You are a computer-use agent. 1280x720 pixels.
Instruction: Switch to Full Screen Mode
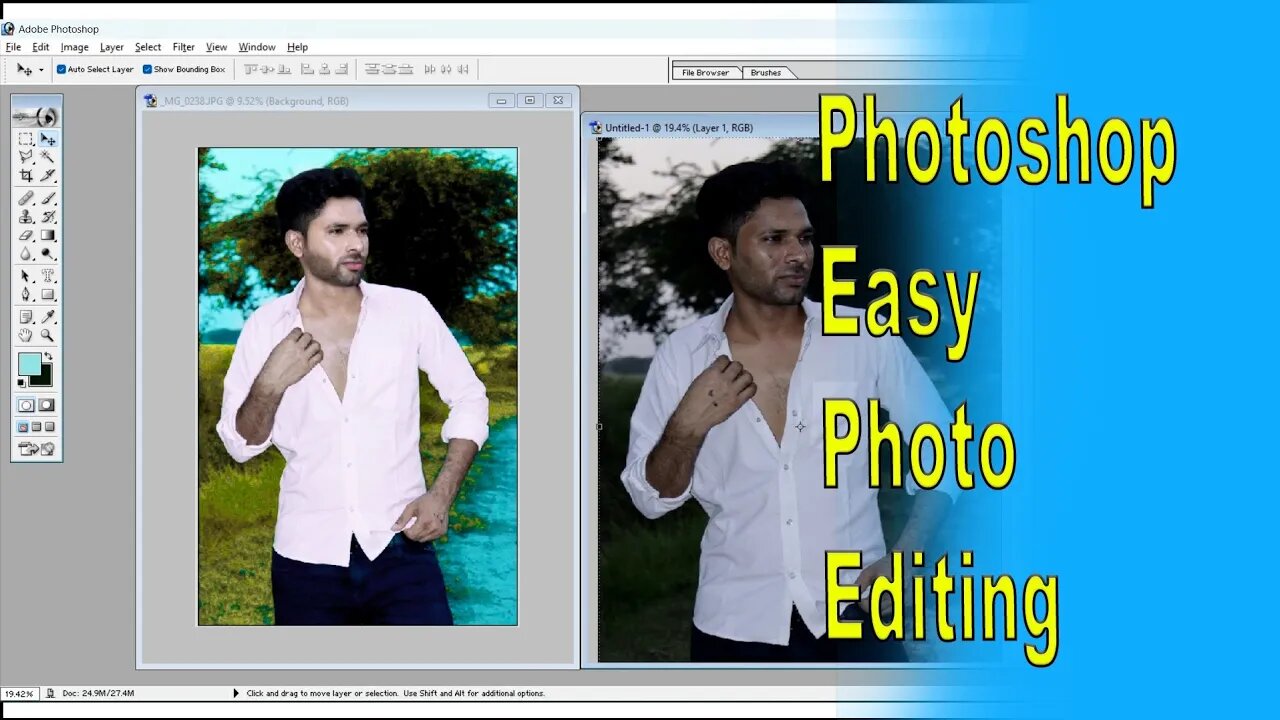coord(49,427)
